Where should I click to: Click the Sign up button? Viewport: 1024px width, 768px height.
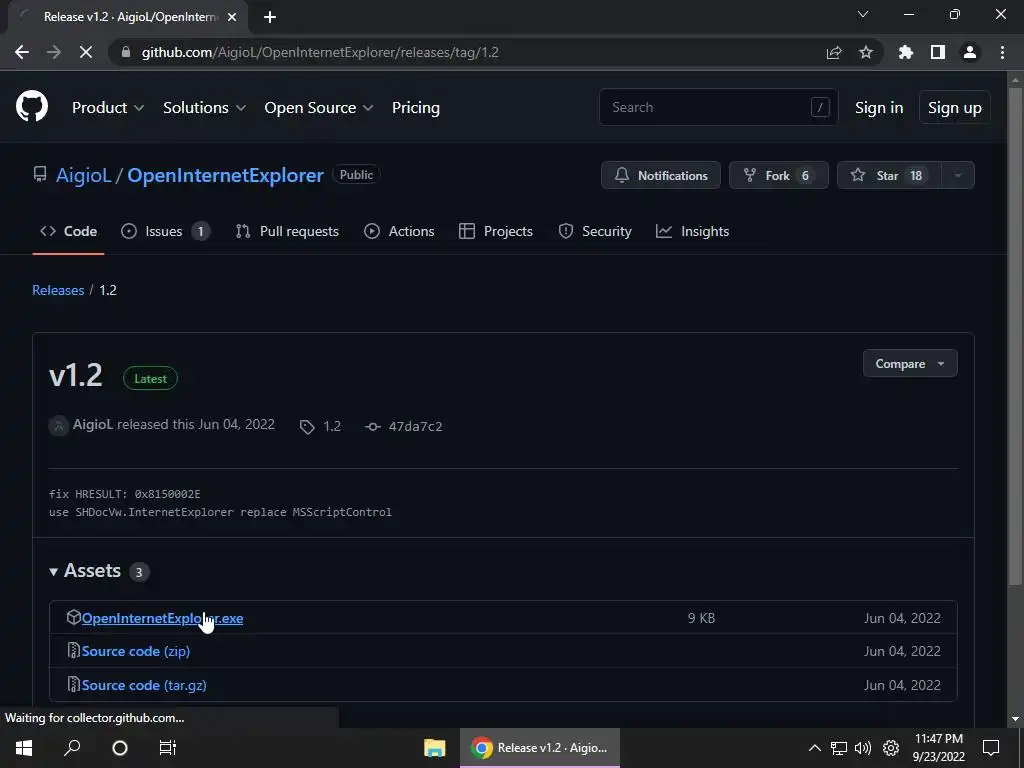point(954,108)
